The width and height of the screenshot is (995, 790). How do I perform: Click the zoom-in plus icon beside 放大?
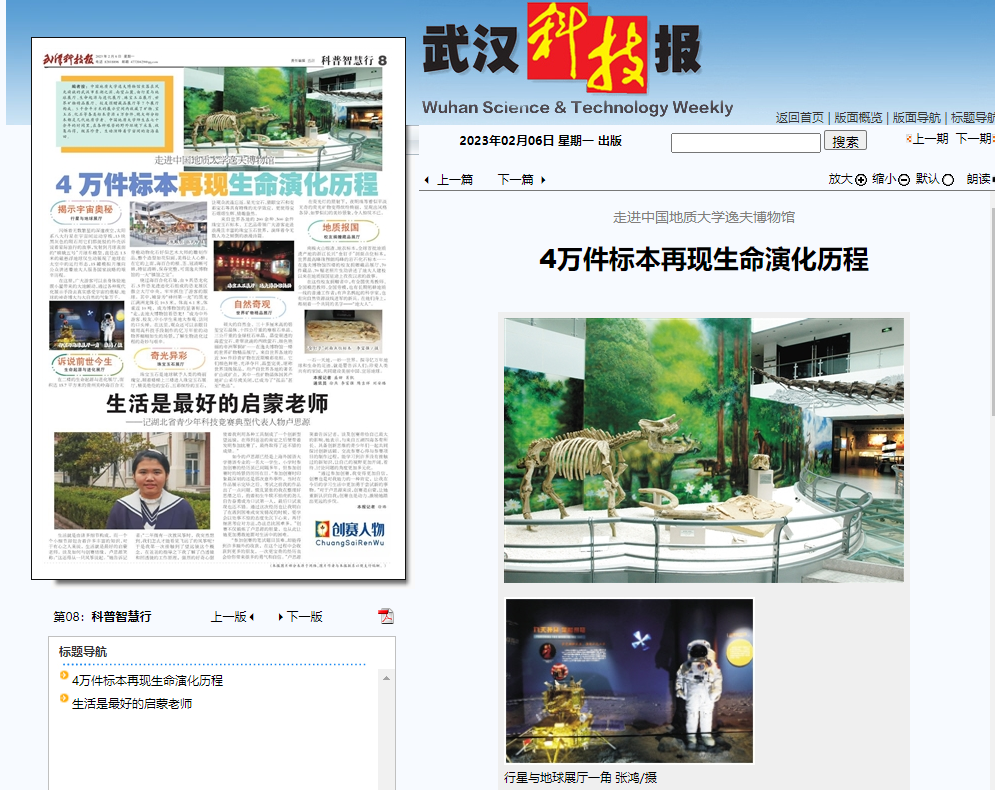click(x=861, y=180)
